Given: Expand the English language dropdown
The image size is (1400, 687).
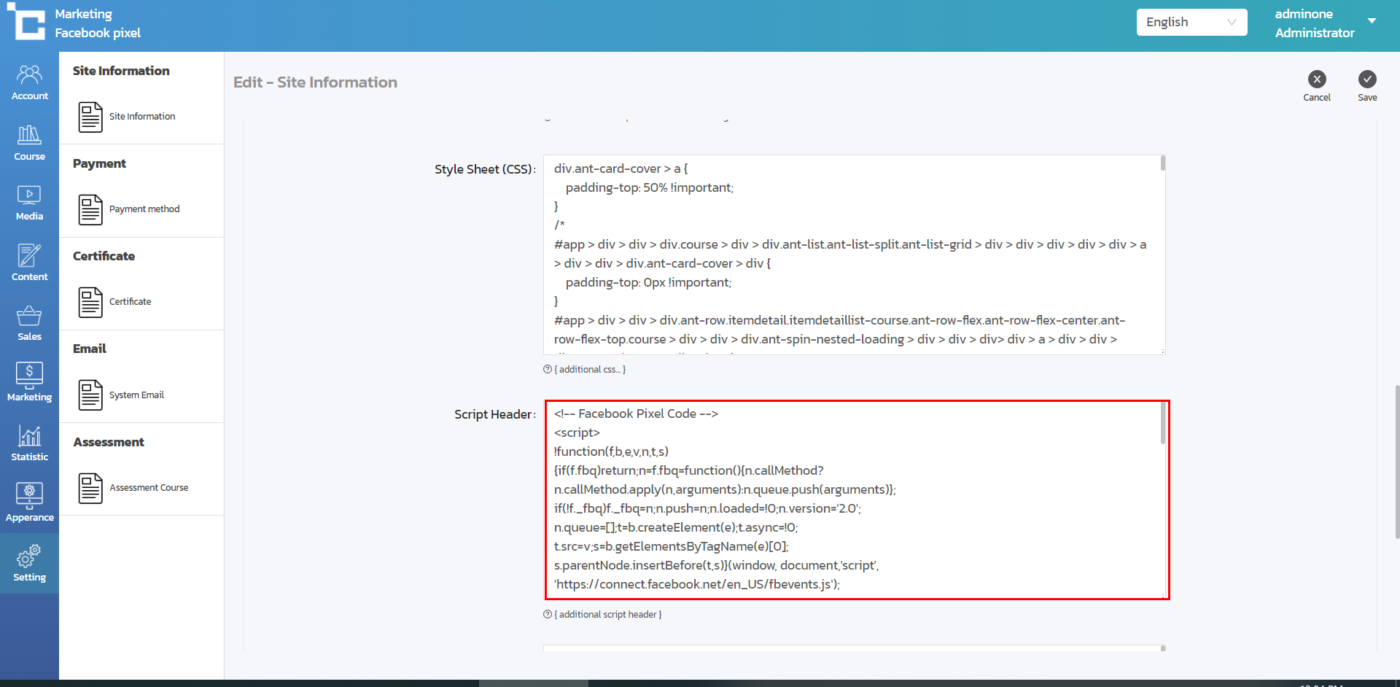Looking at the screenshot, I should tap(1191, 22).
